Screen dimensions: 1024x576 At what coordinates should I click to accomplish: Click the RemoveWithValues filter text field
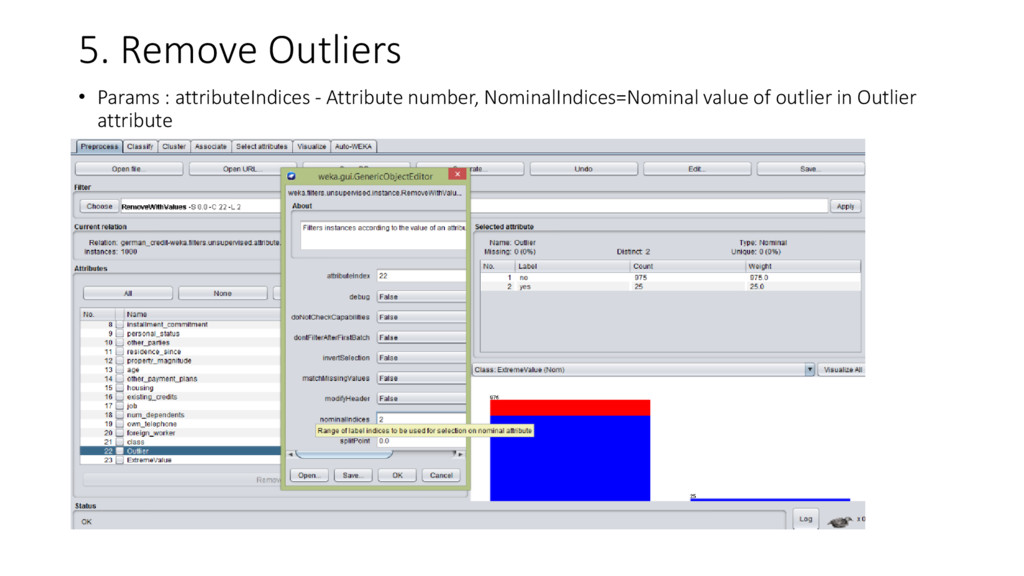(x=473, y=206)
